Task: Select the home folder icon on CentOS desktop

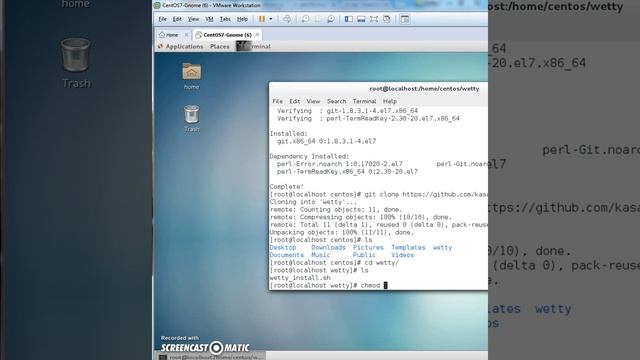Action: click(191, 76)
